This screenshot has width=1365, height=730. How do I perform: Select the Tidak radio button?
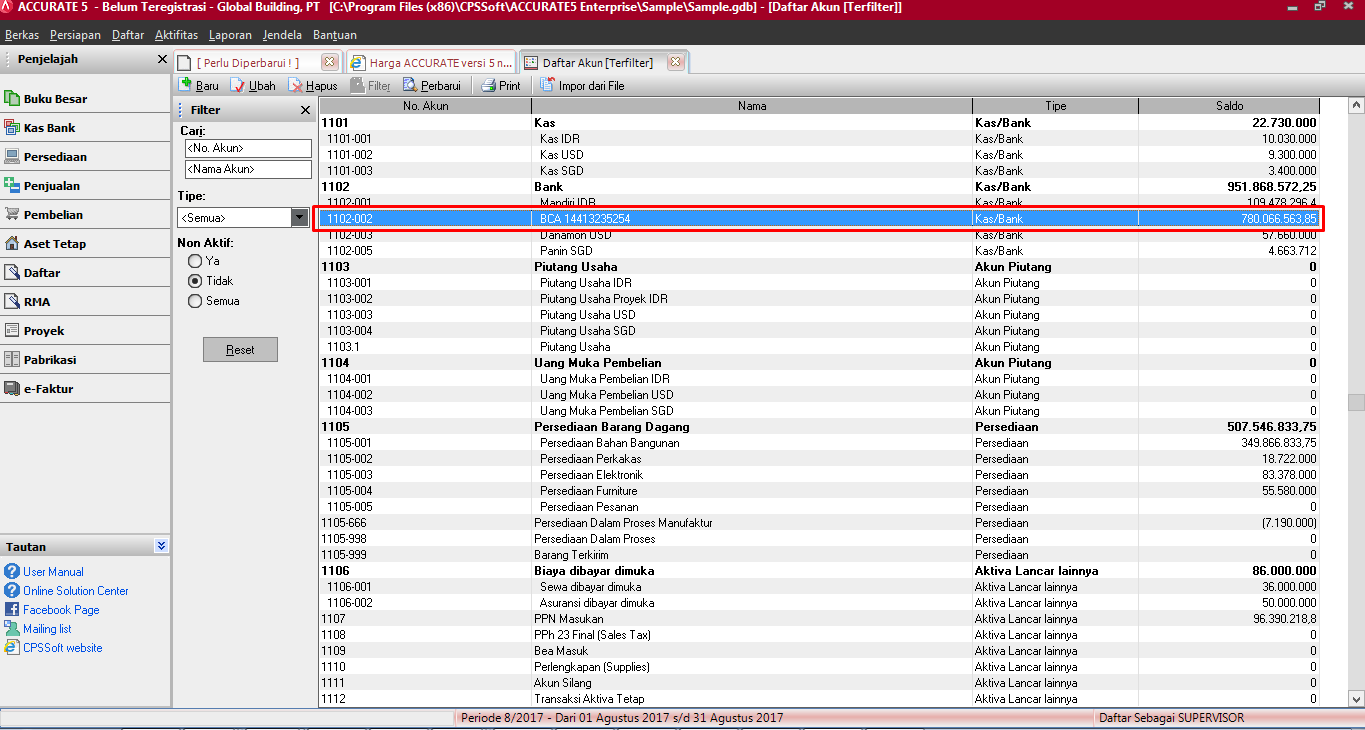[x=195, y=281]
